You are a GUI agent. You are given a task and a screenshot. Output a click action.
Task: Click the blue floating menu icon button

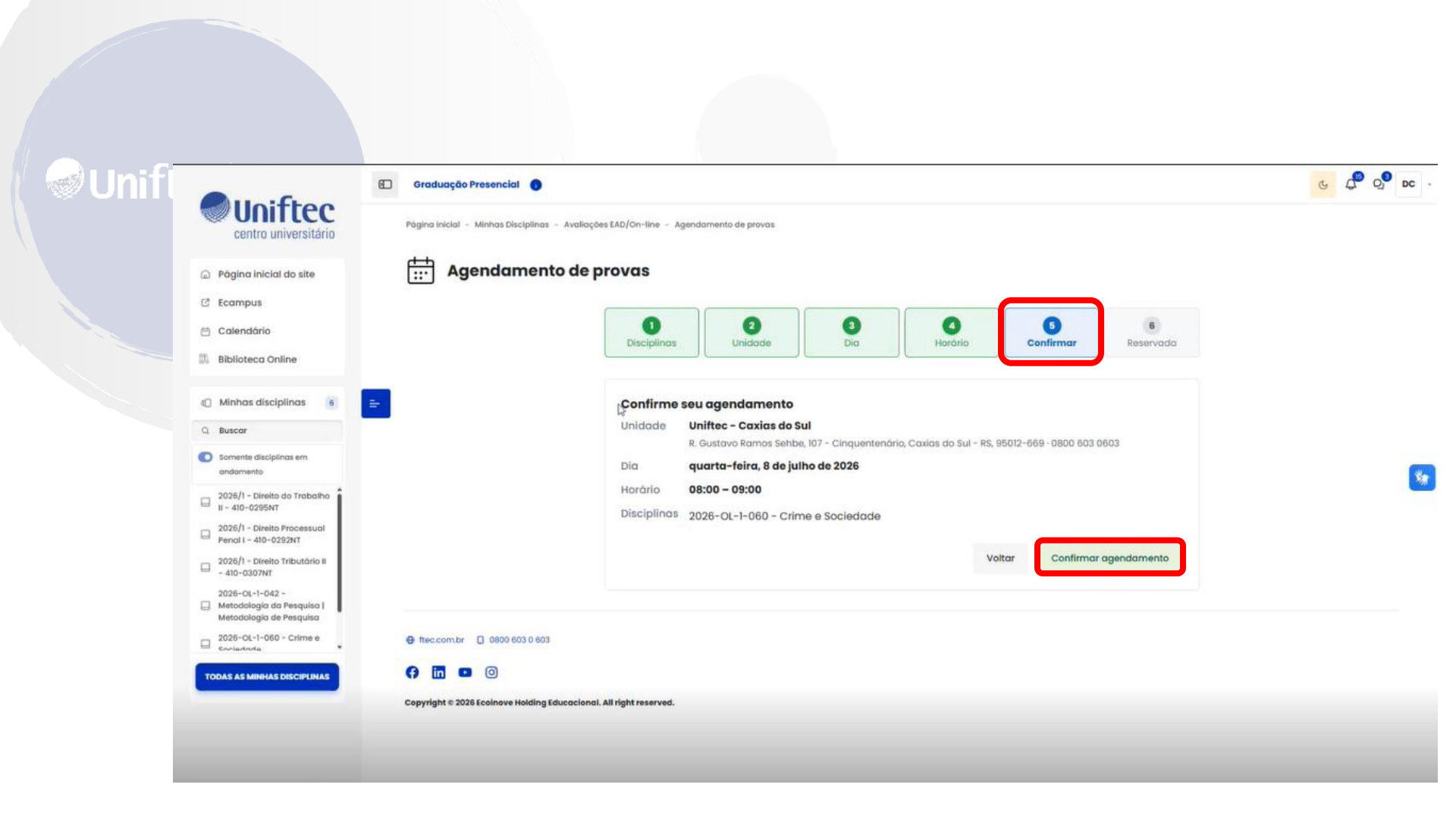[x=375, y=403]
